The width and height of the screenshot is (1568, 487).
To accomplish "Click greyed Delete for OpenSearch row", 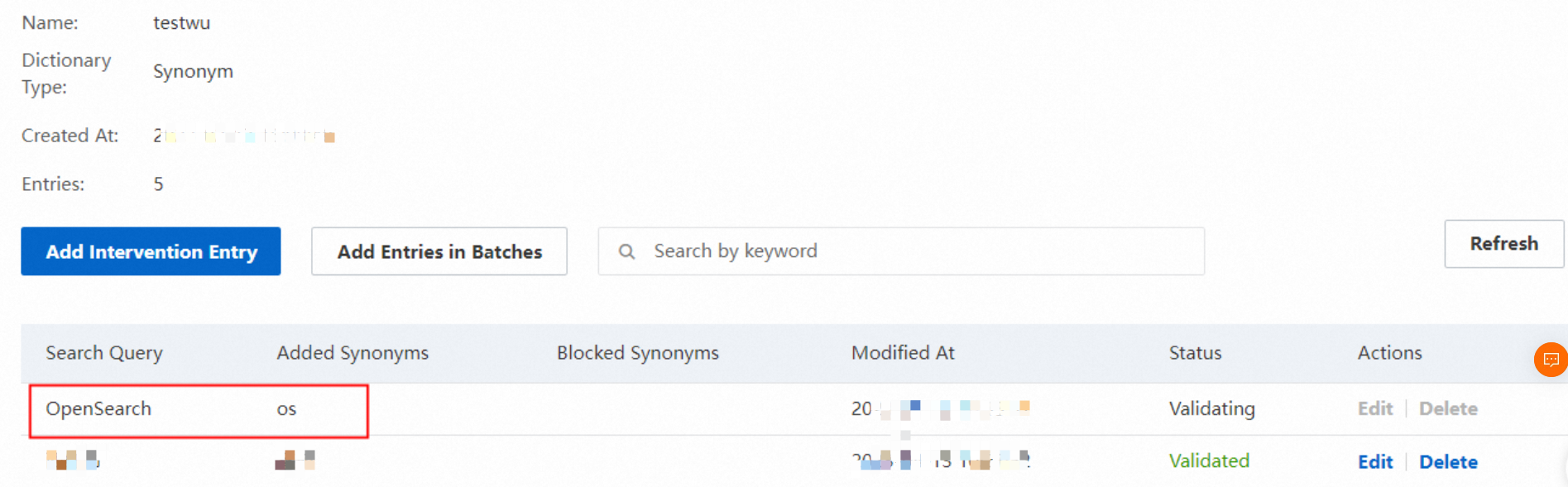I will (x=1448, y=408).
